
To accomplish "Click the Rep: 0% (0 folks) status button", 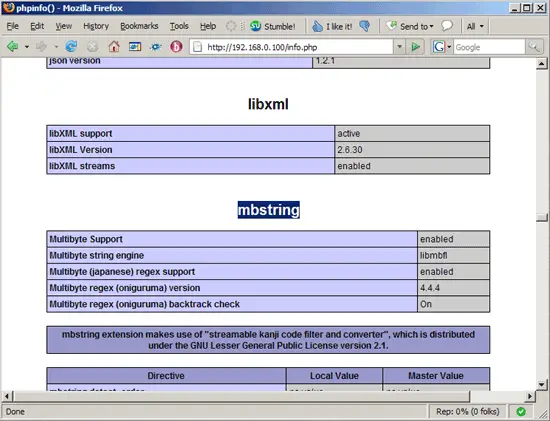I will (467, 411).
